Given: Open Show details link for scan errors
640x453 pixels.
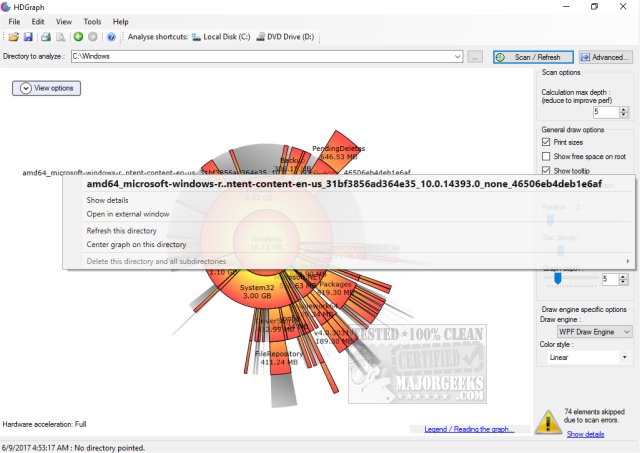Looking at the screenshot, I should point(585,434).
